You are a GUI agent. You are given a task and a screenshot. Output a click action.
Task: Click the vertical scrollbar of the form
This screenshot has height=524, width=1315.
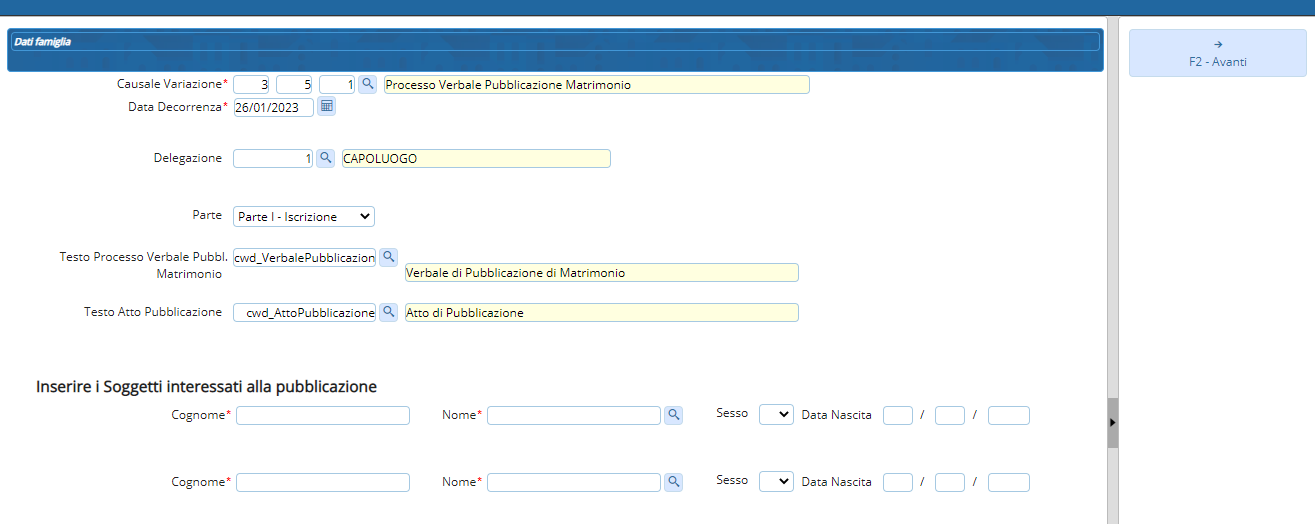pos(1113,200)
